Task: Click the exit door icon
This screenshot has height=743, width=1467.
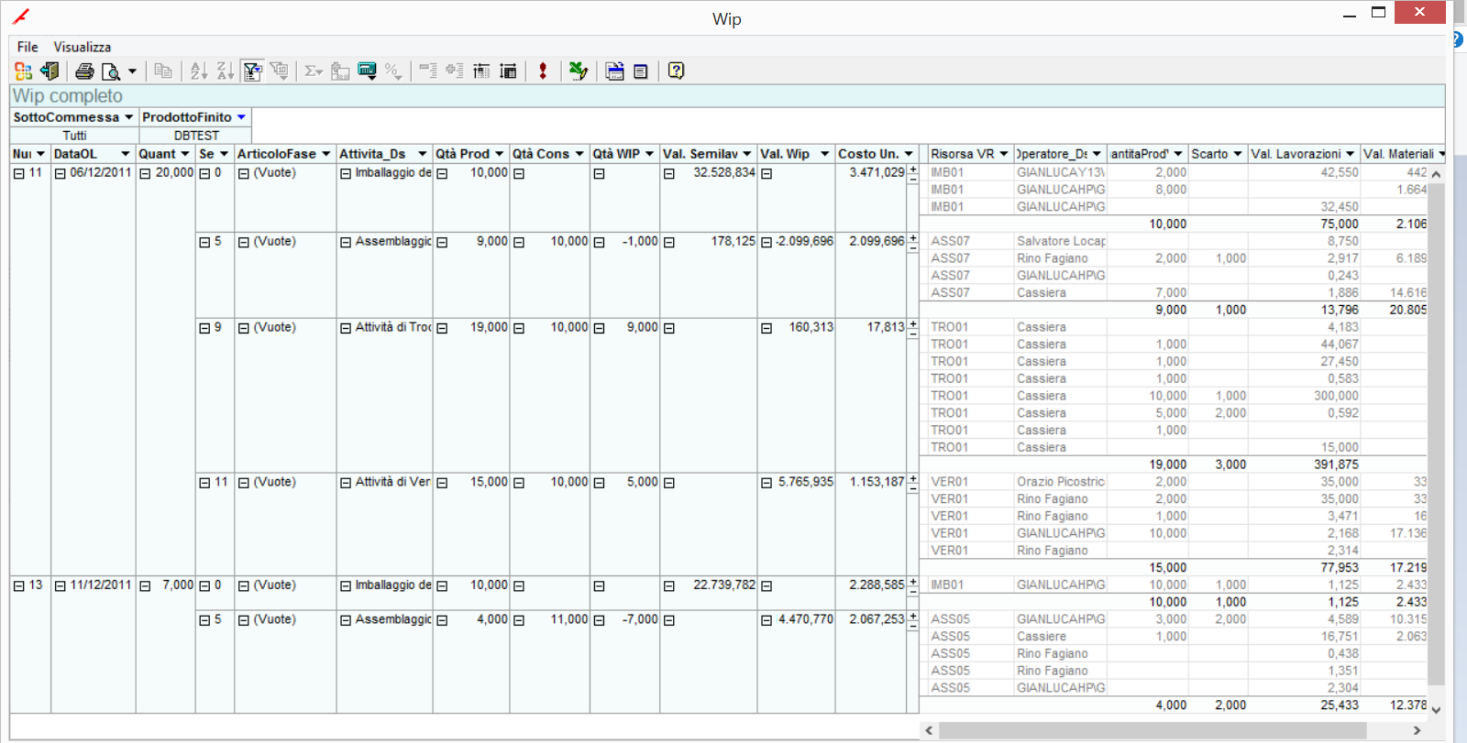Action: [49, 71]
